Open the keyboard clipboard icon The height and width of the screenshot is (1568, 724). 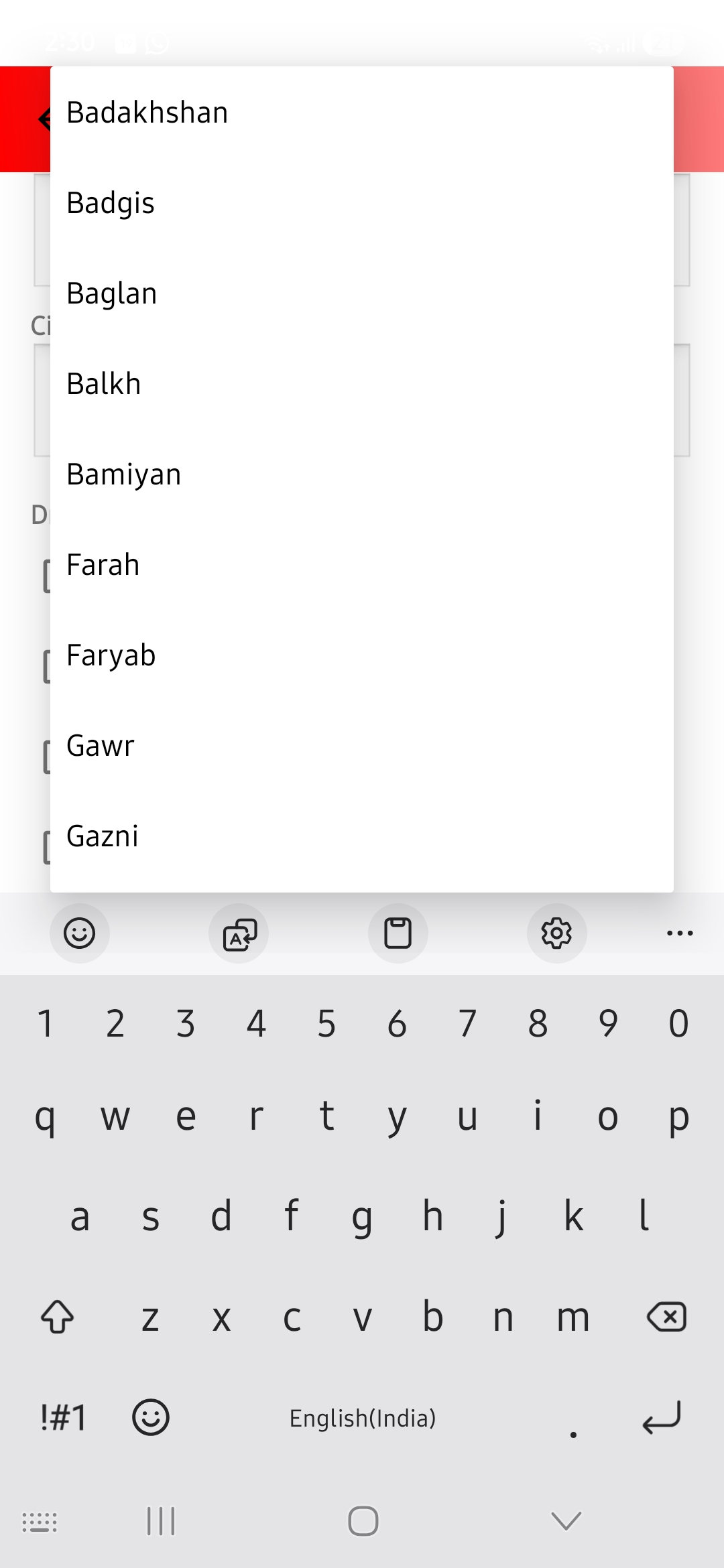point(398,933)
